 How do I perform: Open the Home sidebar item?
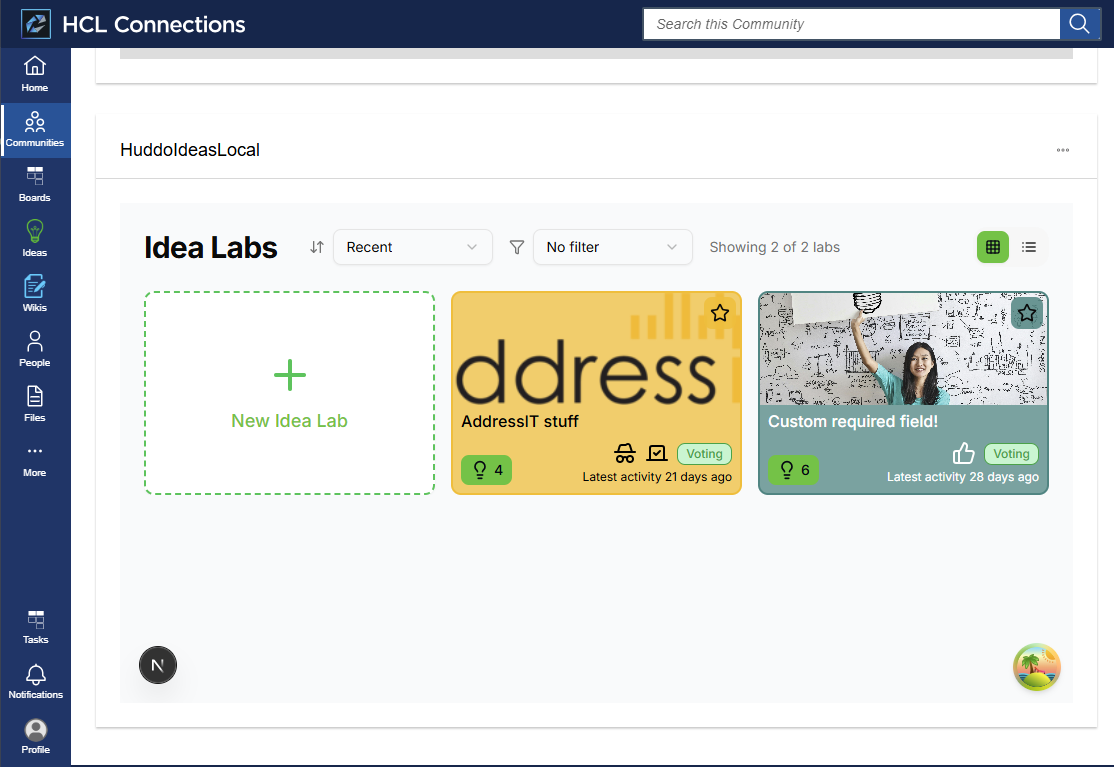click(x=35, y=75)
